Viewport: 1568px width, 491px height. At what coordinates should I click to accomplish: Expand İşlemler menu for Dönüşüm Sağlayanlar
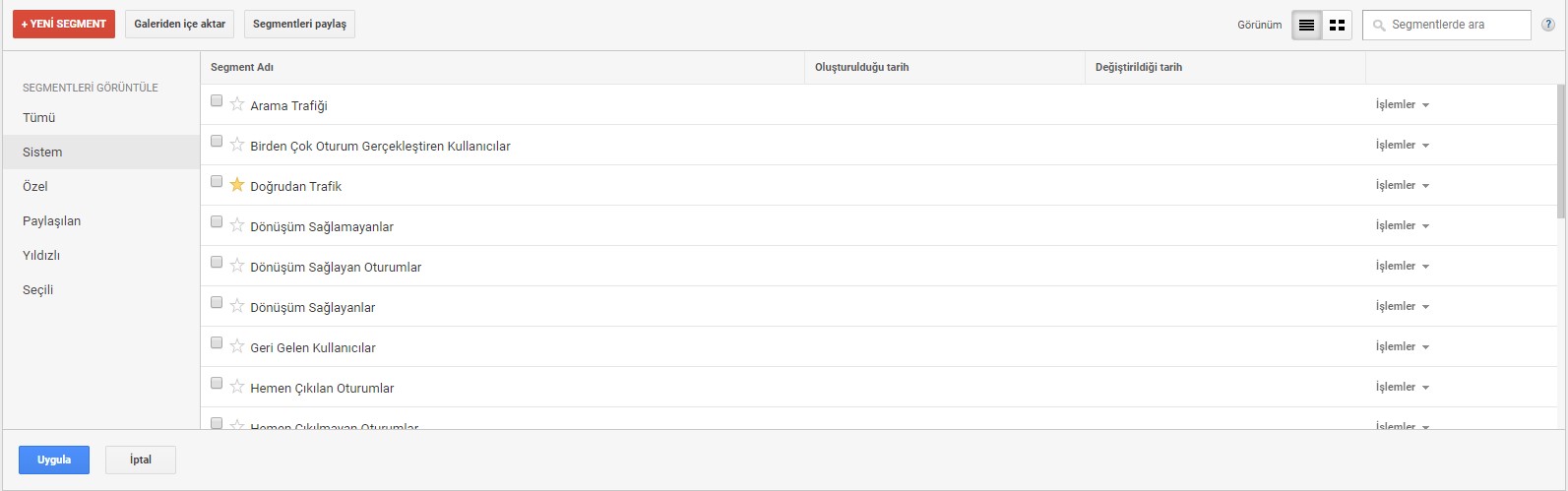coord(1402,306)
